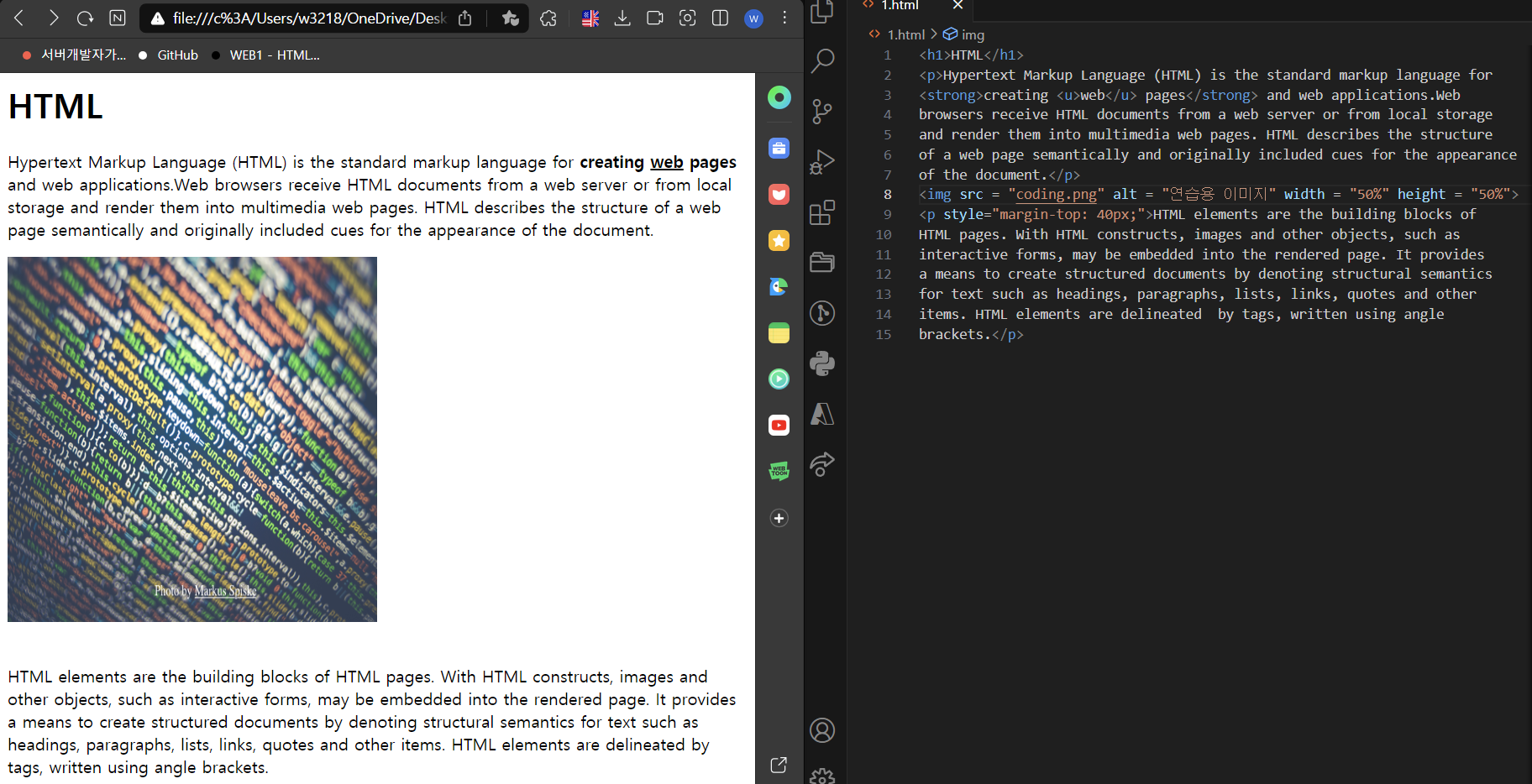Click the 1.html breadcrumb

[x=905, y=34]
